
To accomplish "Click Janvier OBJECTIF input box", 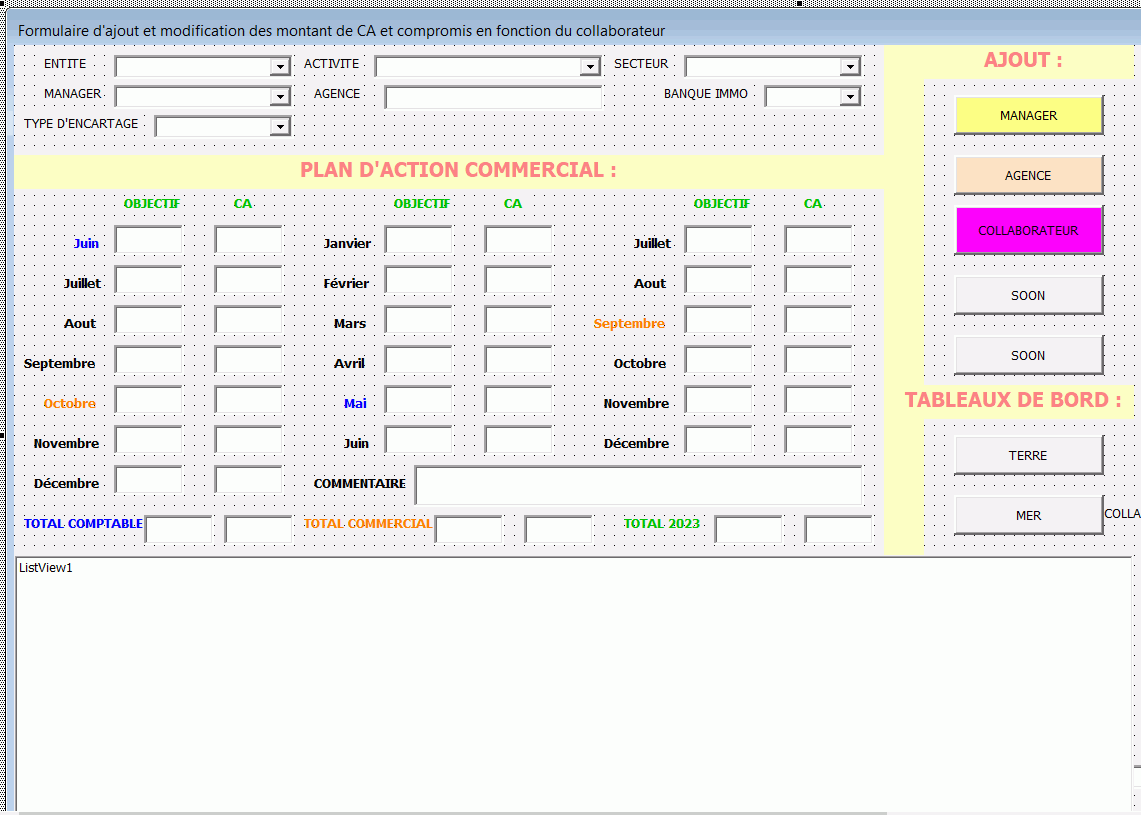I will coord(418,240).
